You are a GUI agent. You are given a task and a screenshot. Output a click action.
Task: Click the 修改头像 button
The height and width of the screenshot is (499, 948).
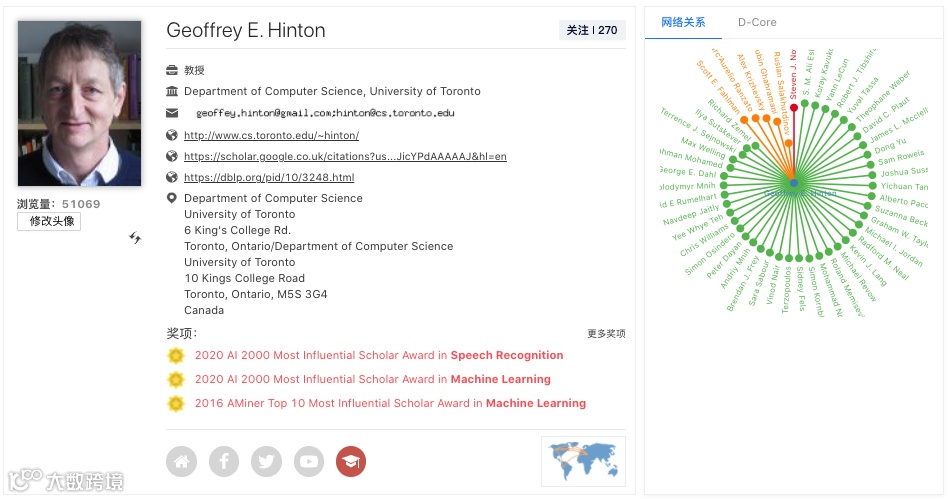tap(49, 221)
